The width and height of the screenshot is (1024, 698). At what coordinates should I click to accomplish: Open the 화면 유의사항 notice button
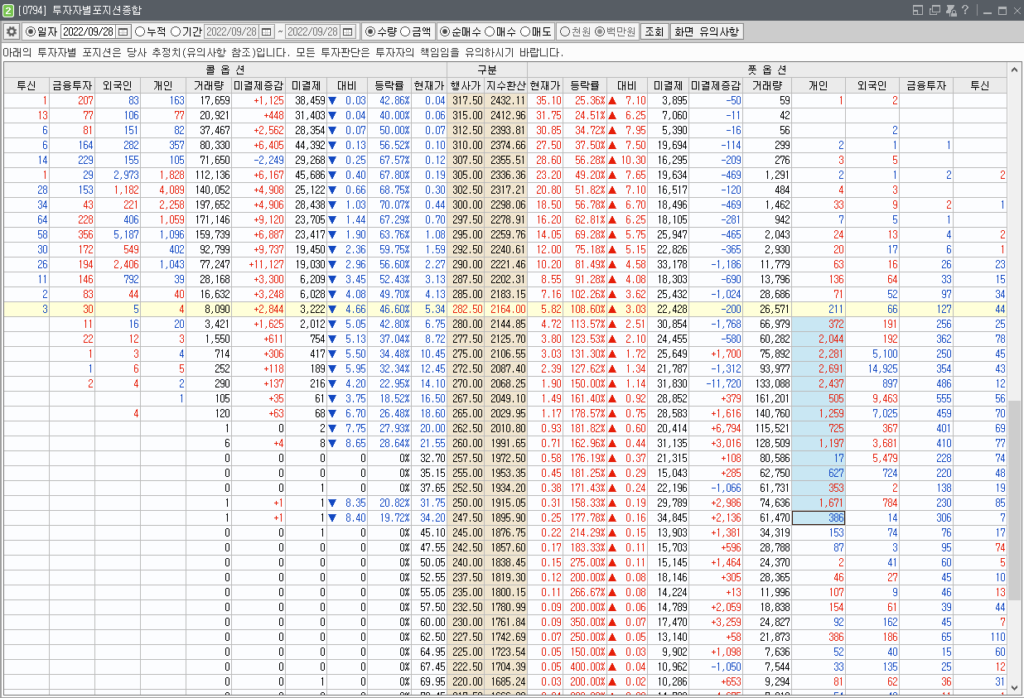(x=706, y=32)
